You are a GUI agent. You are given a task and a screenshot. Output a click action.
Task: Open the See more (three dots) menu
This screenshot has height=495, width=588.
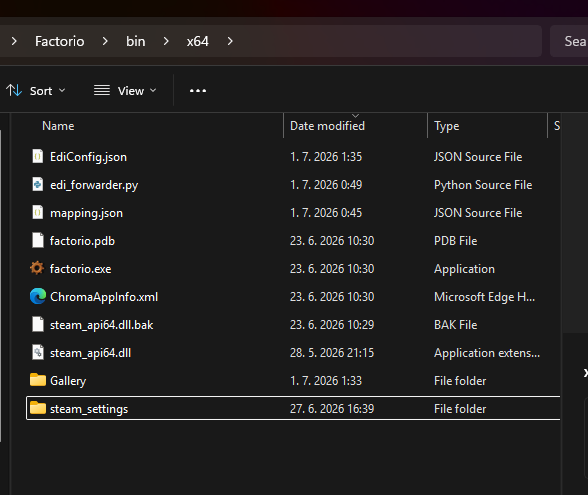click(198, 91)
